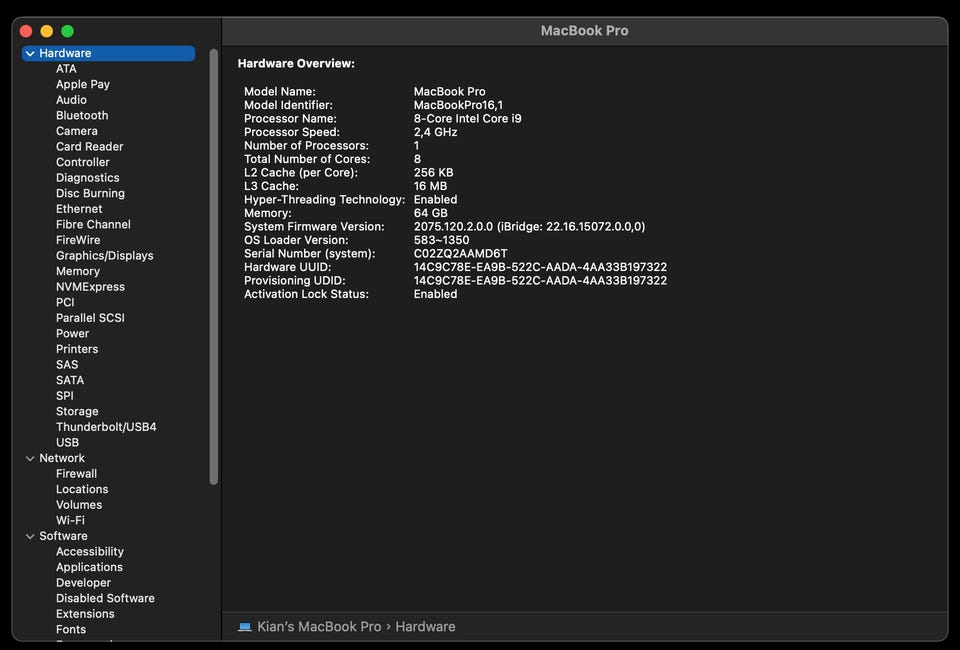960x650 pixels.
Task: Click the serial number C02ZQ2AAMD6T
Action: click(460, 253)
